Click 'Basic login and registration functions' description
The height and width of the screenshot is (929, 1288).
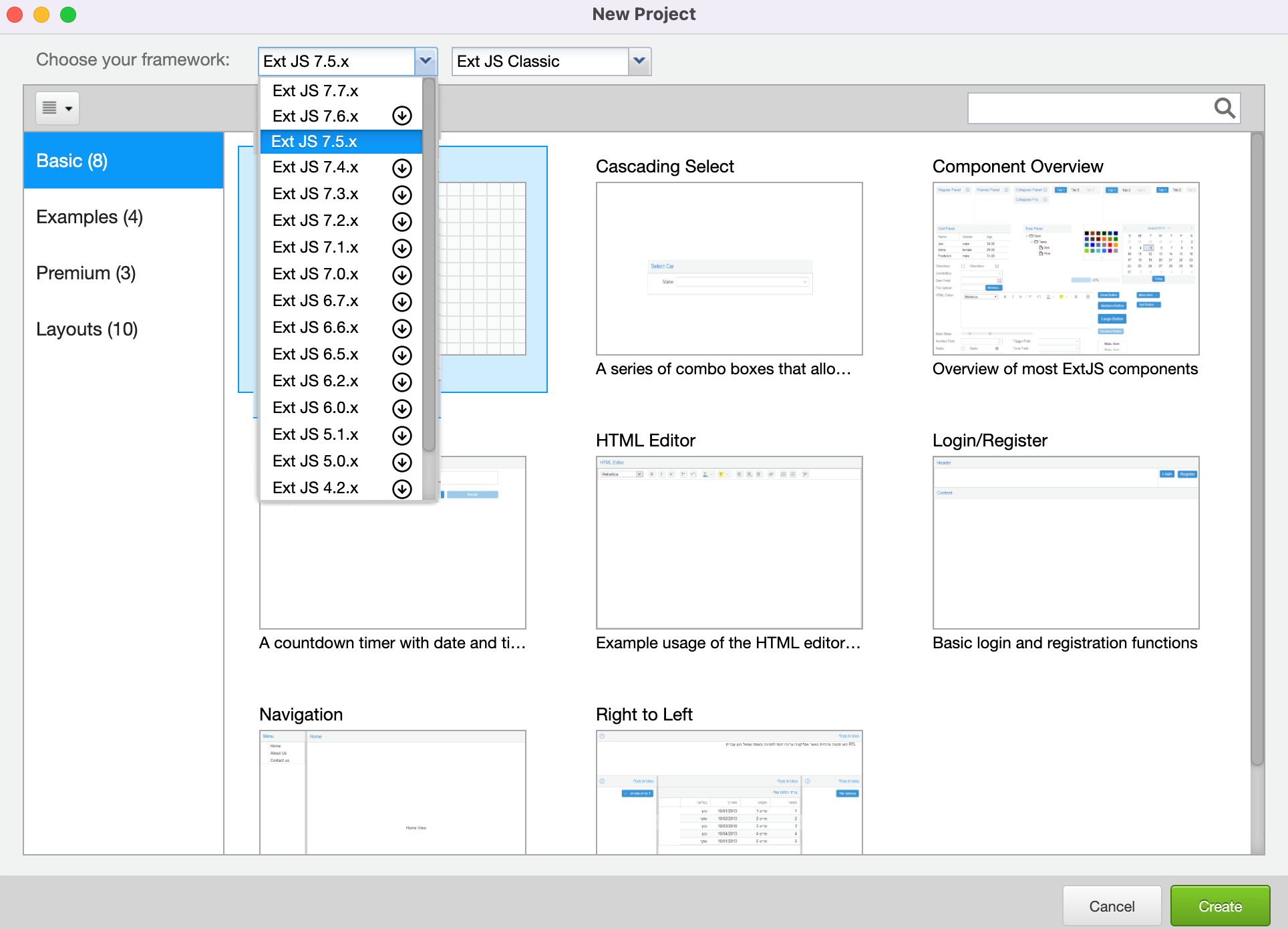click(1065, 643)
